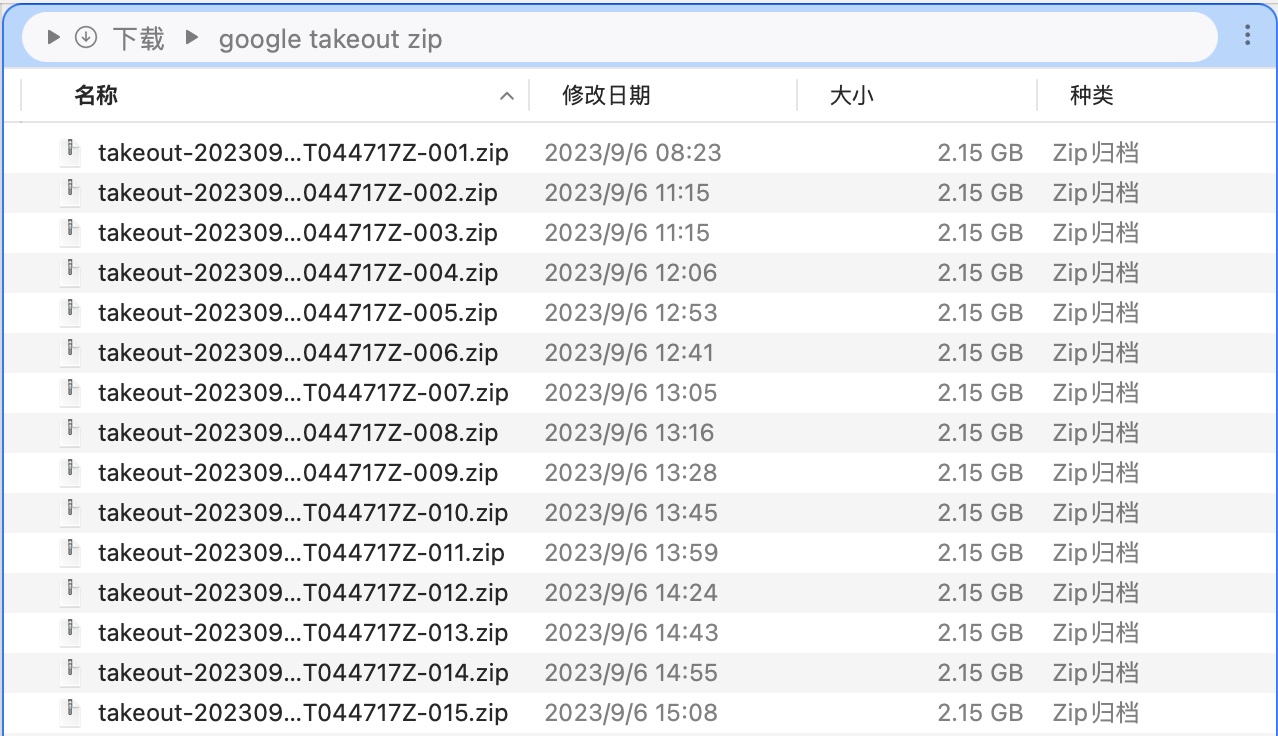Screen dimensions: 1278x736
Task: Click the date 2023/9/6 13:28
Action: coord(630,473)
